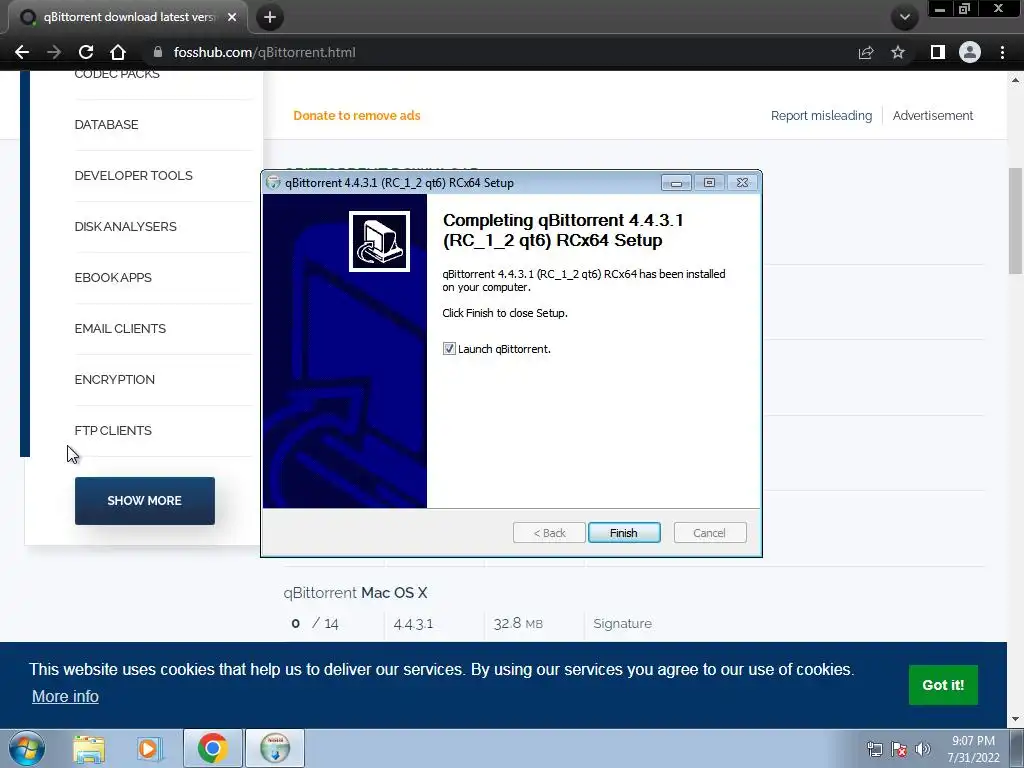Click Report misleading link

tap(821, 116)
